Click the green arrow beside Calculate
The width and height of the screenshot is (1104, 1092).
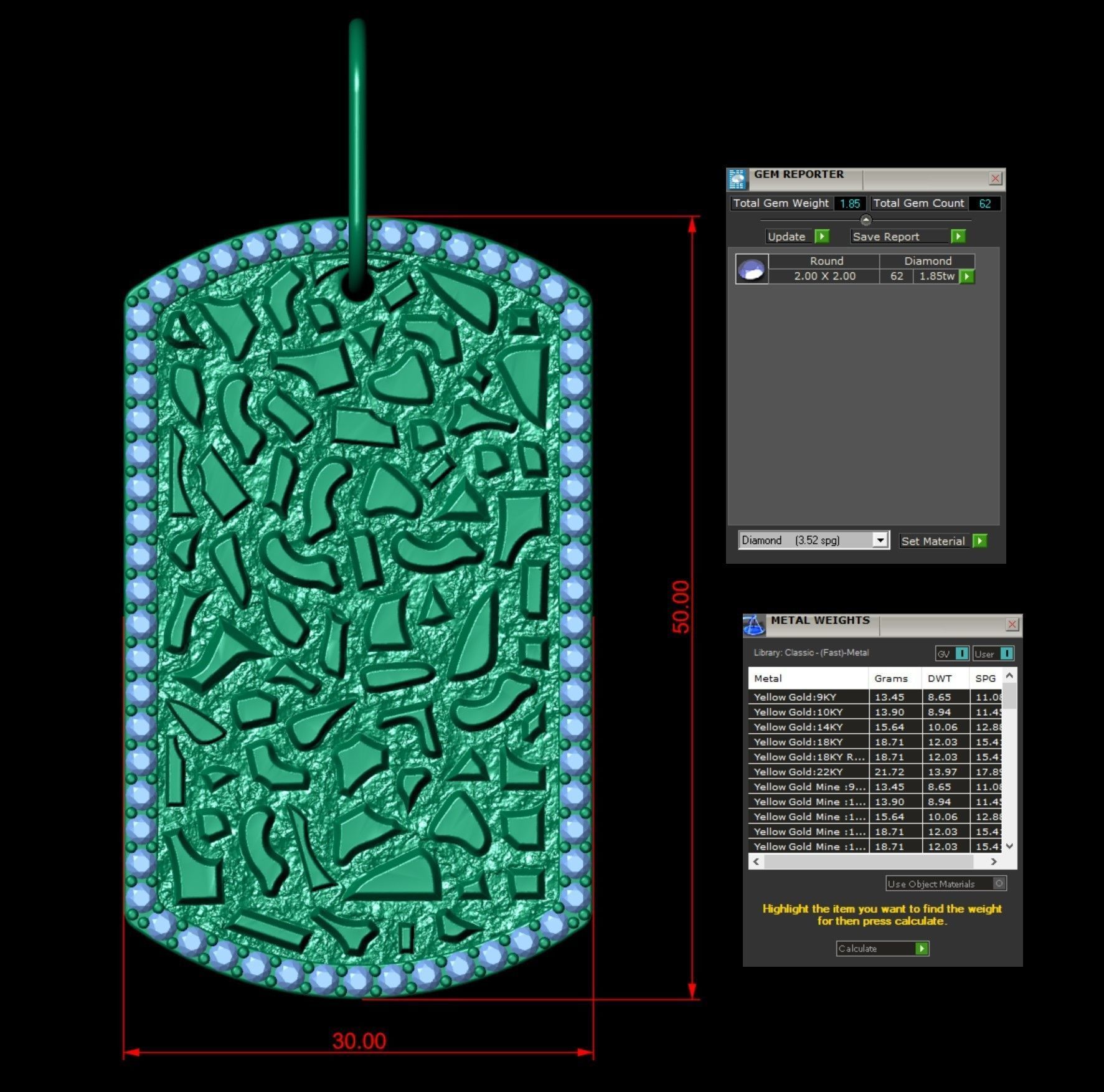pyautogui.click(x=922, y=948)
